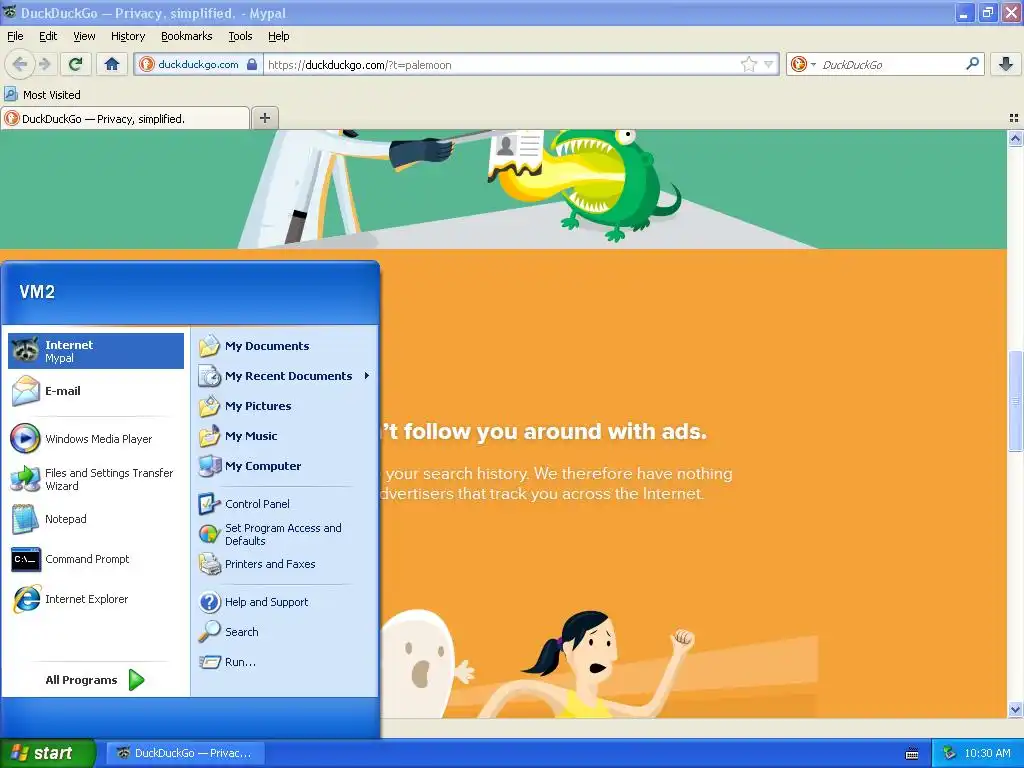Open Set Program Access and Defaults
Image resolution: width=1024 pixels, height=768 pixels.
(x=285, y=534)
